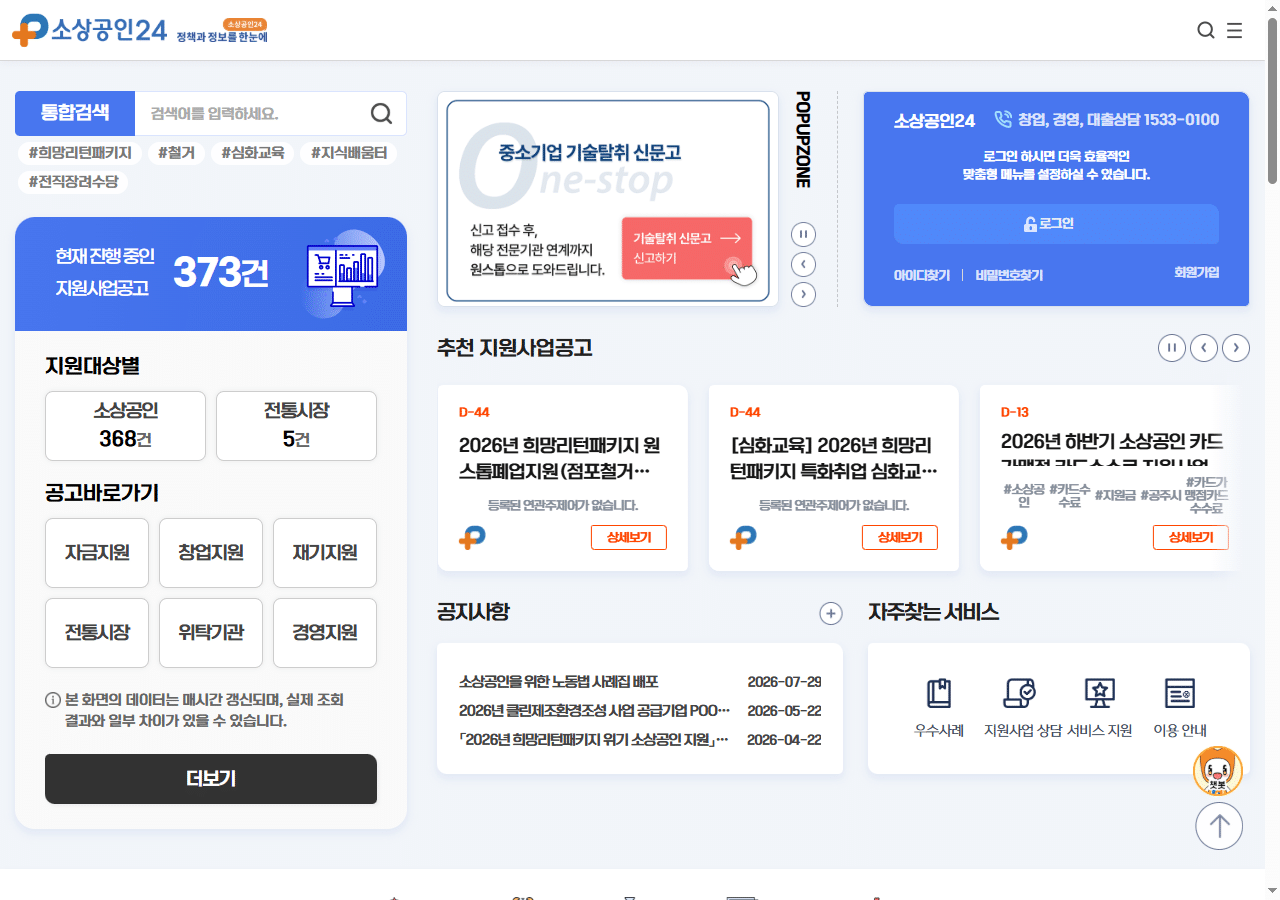Pause the POPUPZONE banner rotation
Viewport: 1280px width, 900px height.
coord(803,235)
